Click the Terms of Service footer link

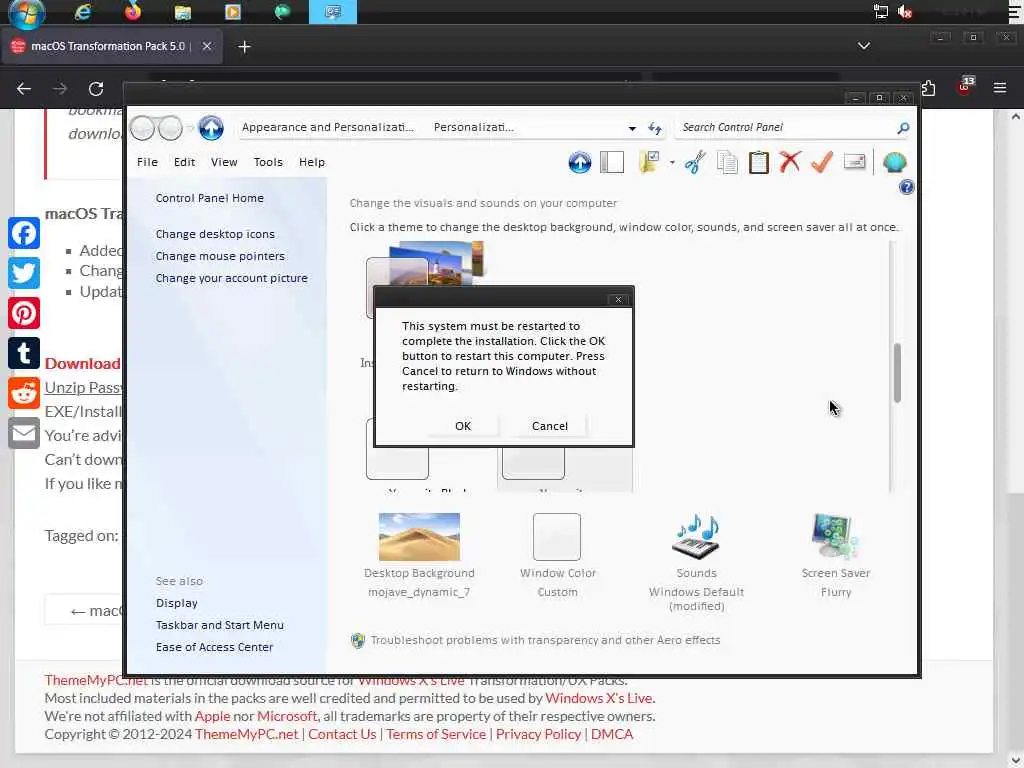coord(436,734)
